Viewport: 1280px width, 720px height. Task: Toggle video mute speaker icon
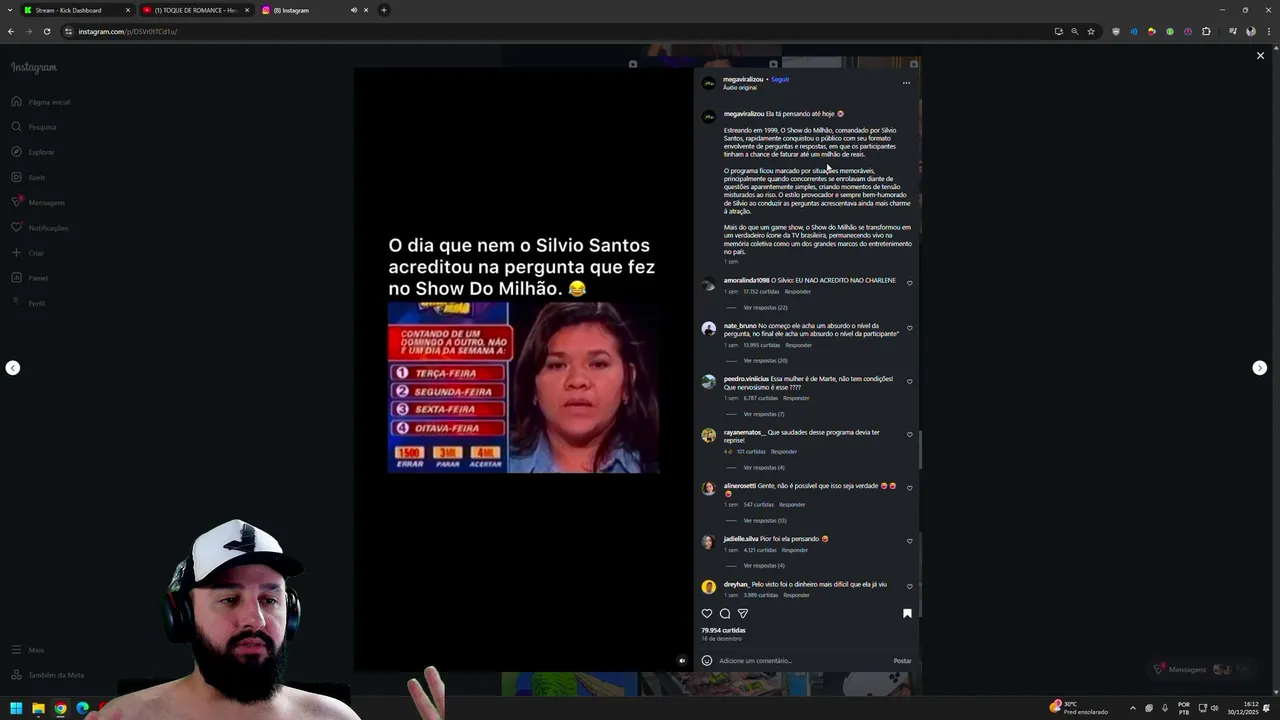[x=682, y=660]
